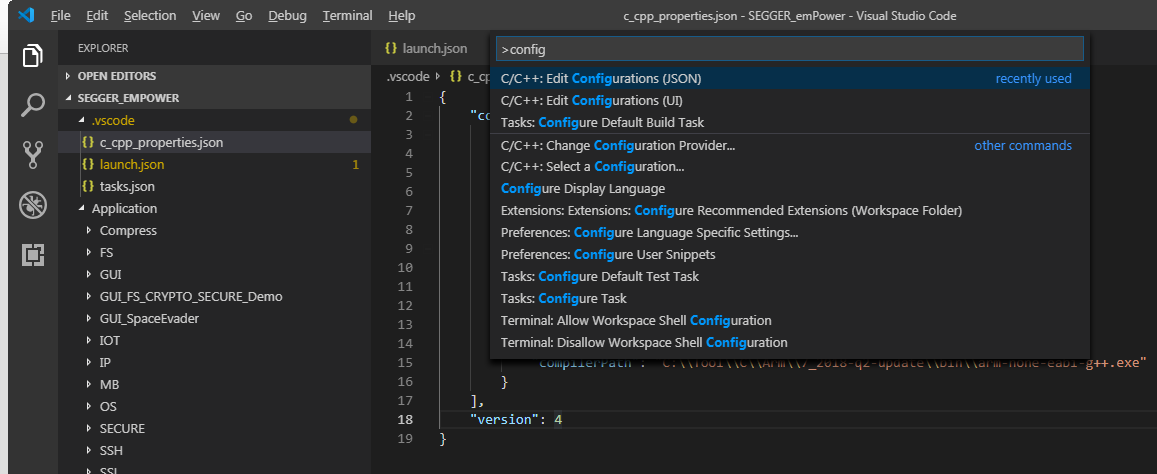Viewport: 1157px width, 474px height.
Task: Expand the OS folder
Action: click(x=214, y=407)
